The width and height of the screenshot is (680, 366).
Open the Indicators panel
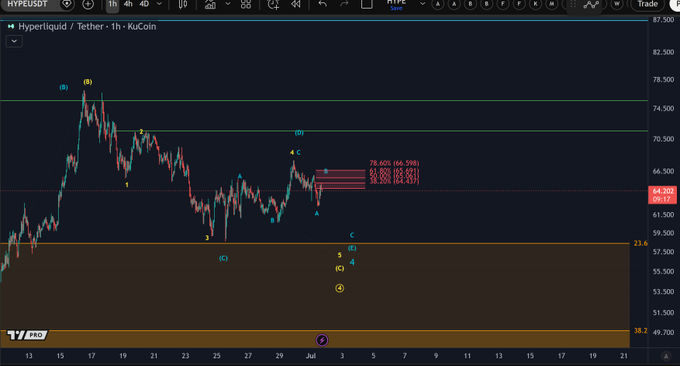pos(210,4)
